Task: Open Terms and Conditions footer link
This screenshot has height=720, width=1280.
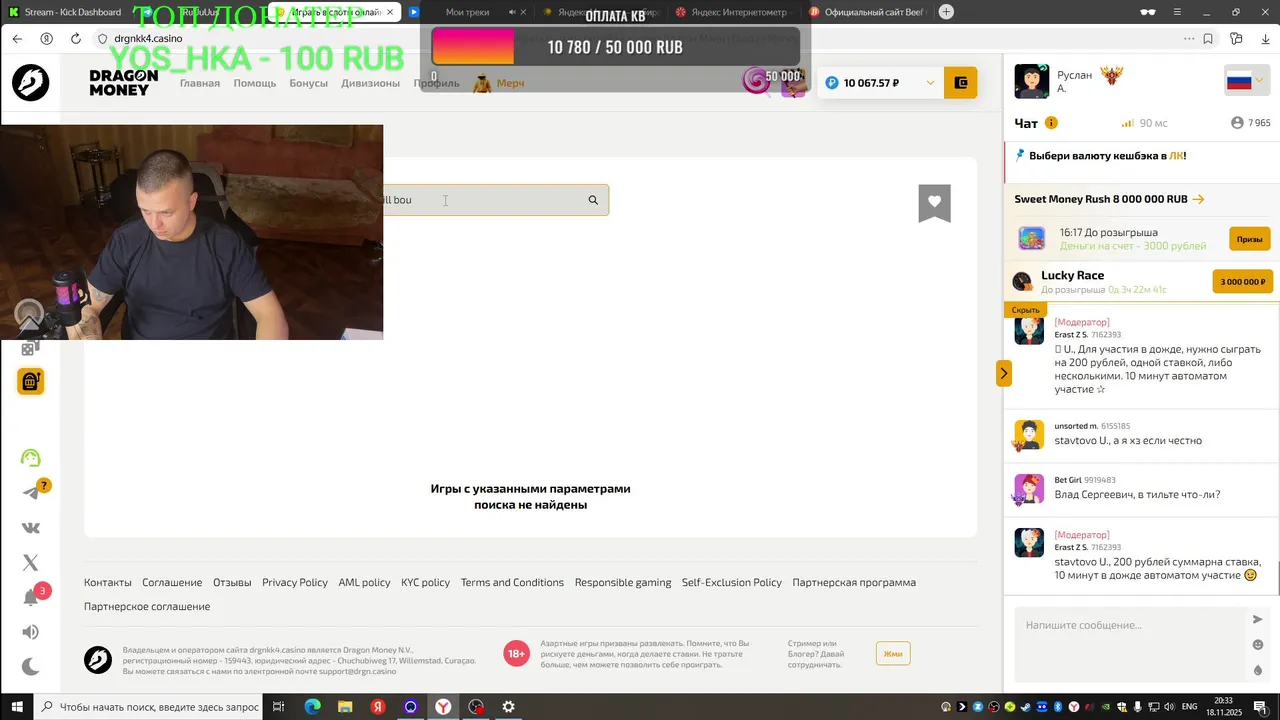Action: tap(512, 582)
